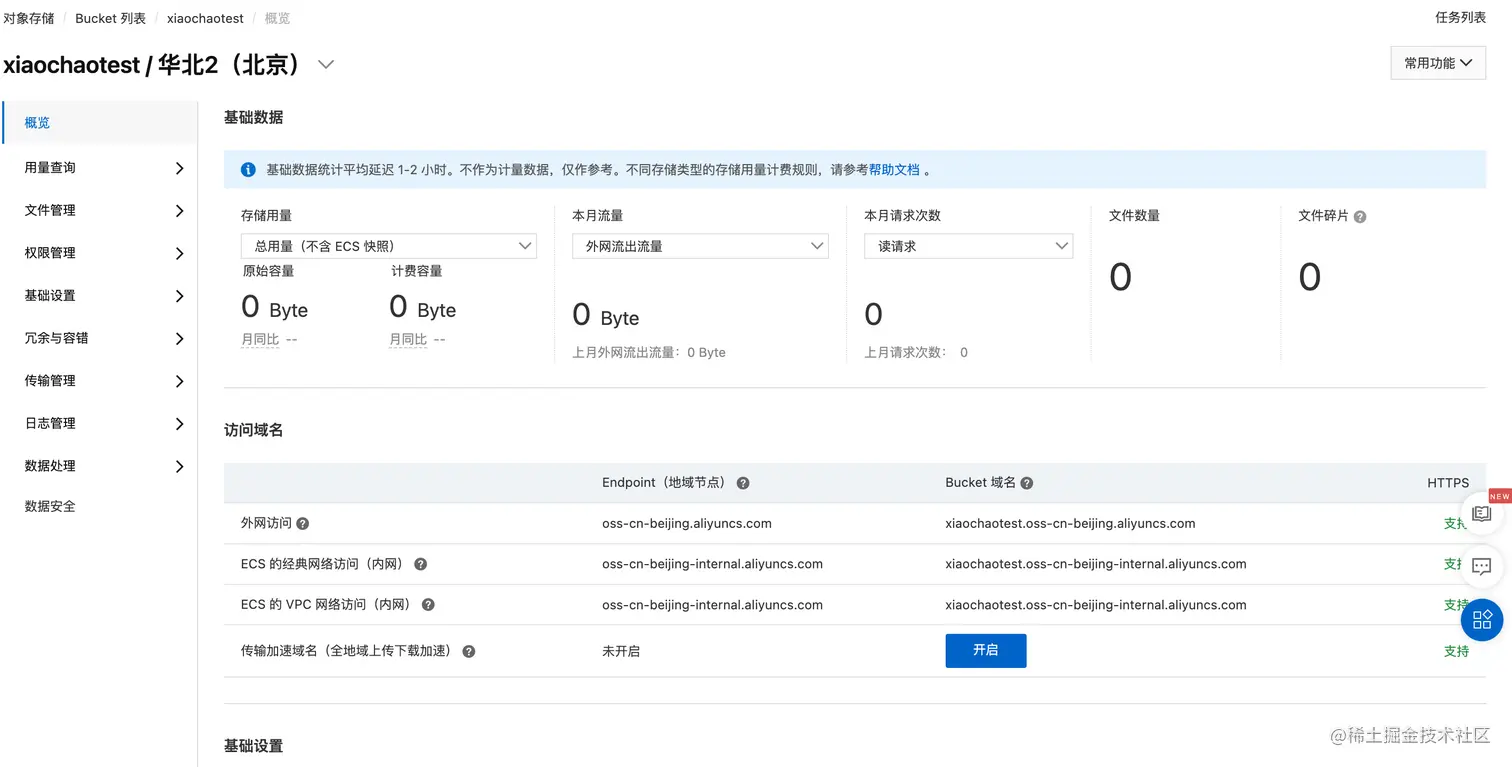Click 支持 in 传输加速域名 row
This screenshot has width=1512, height=767.
coord(1457,651)
